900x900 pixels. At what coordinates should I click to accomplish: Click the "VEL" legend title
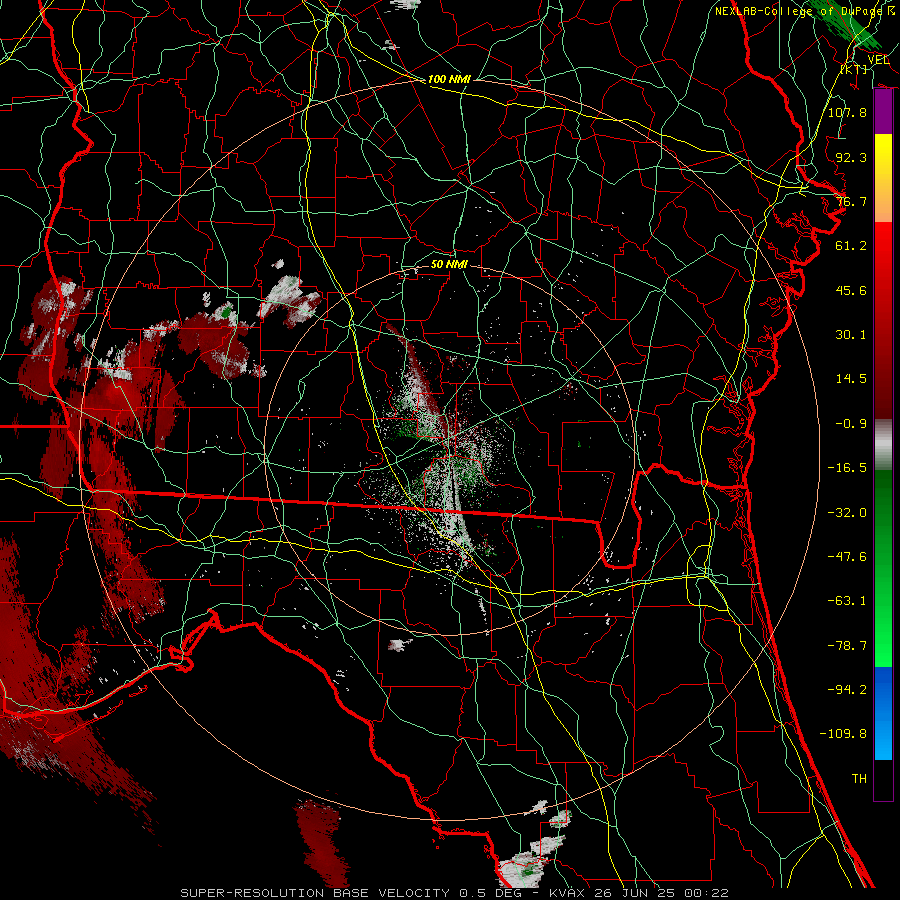point(878,60)
